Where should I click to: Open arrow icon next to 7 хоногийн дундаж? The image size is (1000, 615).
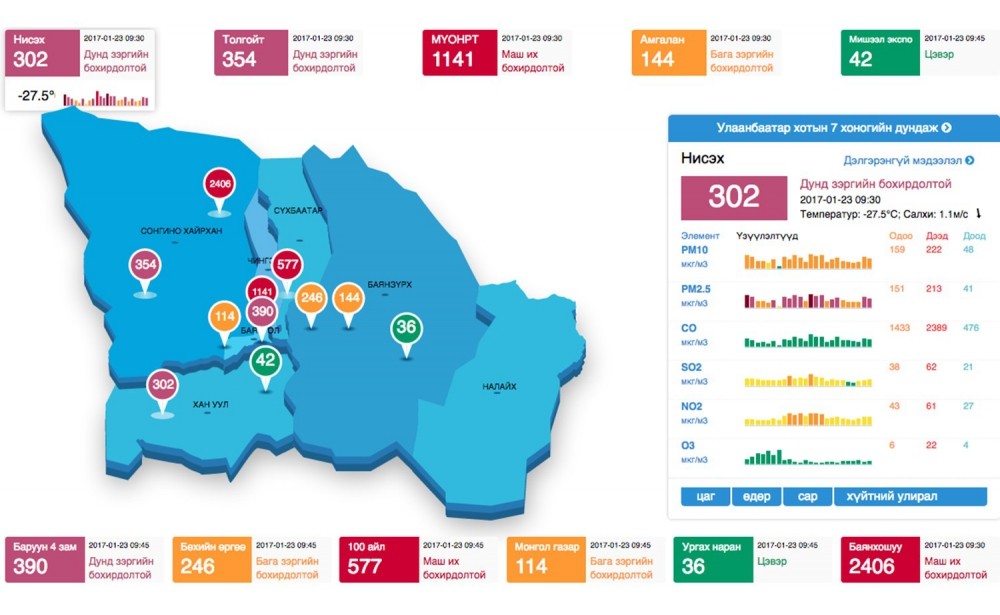(x=946, y=128)
